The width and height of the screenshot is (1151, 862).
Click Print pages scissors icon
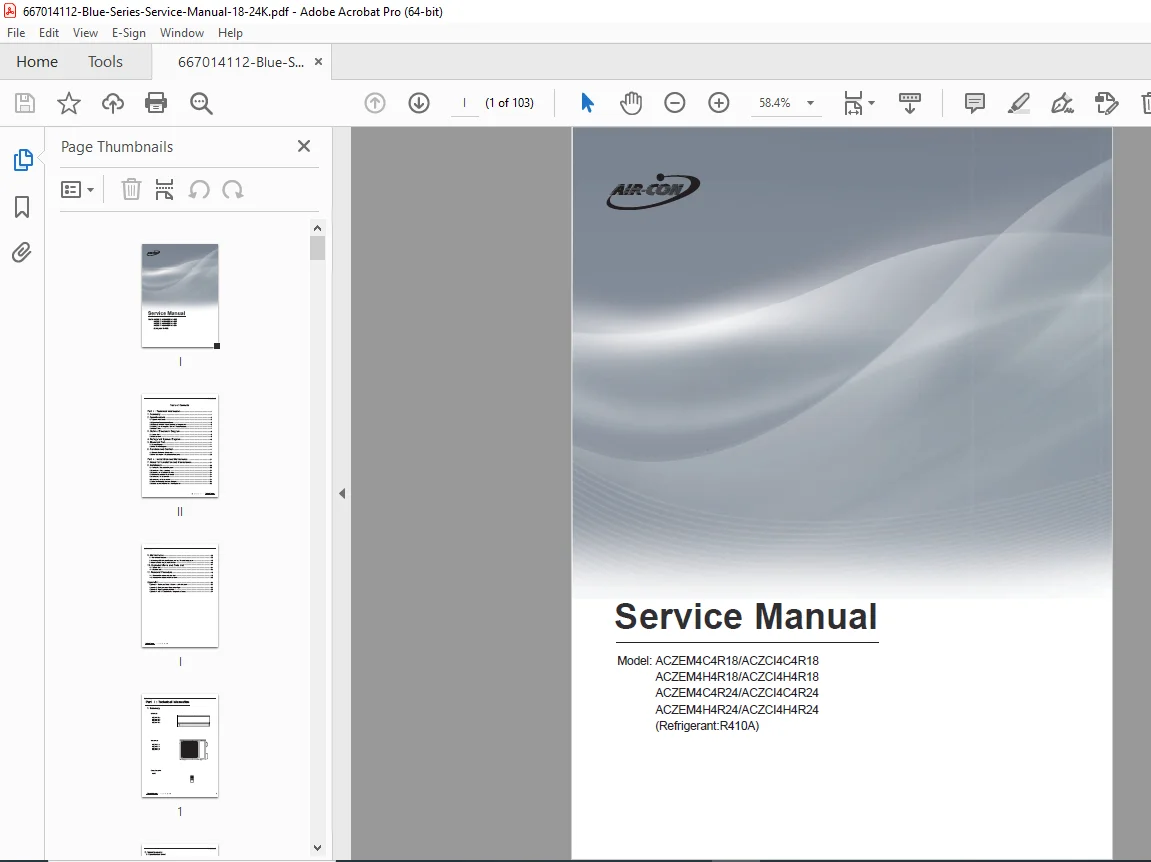pos(164,190)
